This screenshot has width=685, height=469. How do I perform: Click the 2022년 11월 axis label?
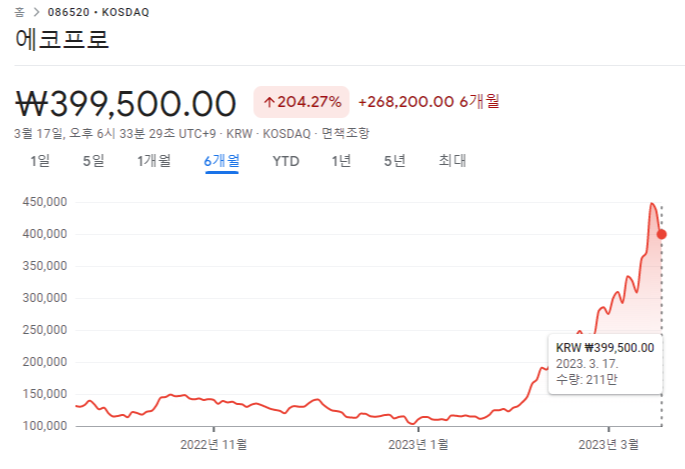tap(214, 445)
